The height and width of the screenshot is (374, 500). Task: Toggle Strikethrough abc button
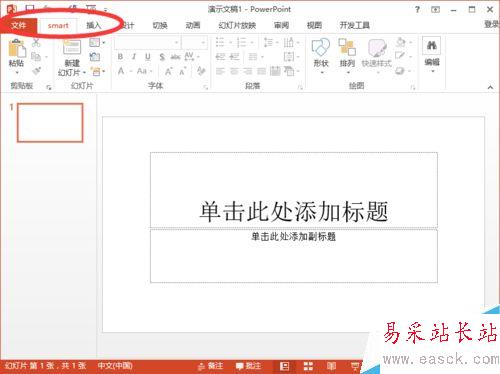click(x=175, y=57)
